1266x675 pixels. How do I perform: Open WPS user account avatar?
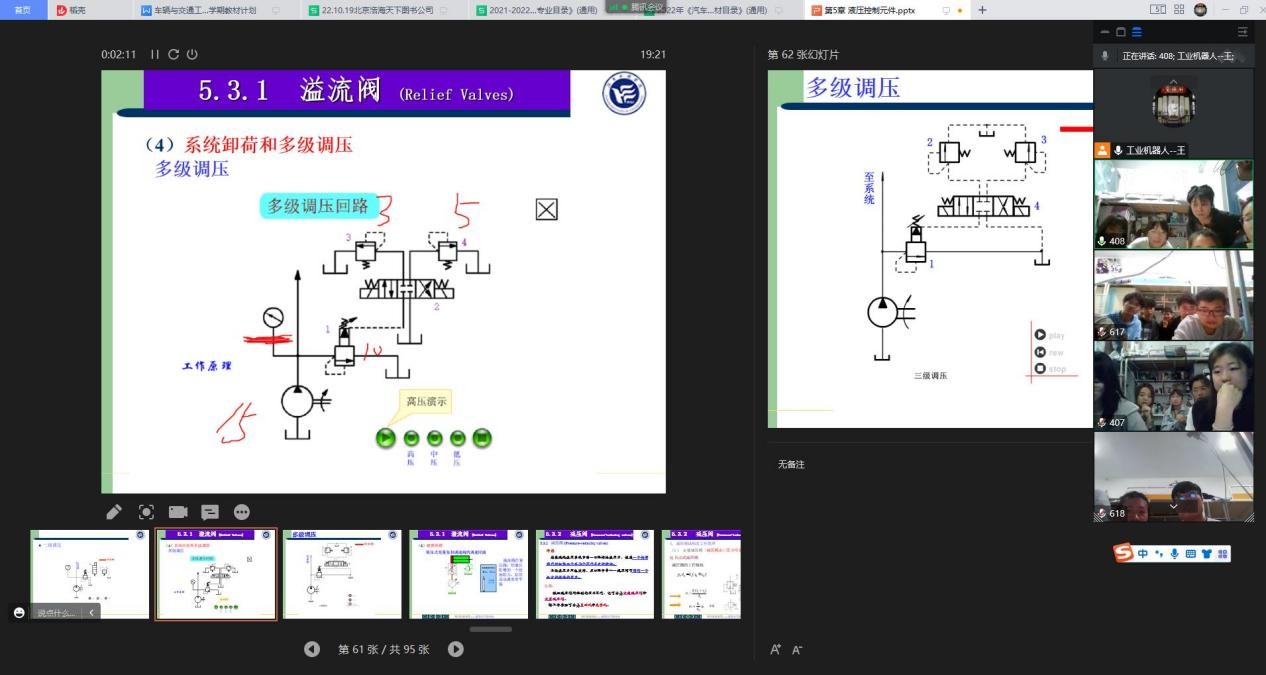pos(1200,10)
